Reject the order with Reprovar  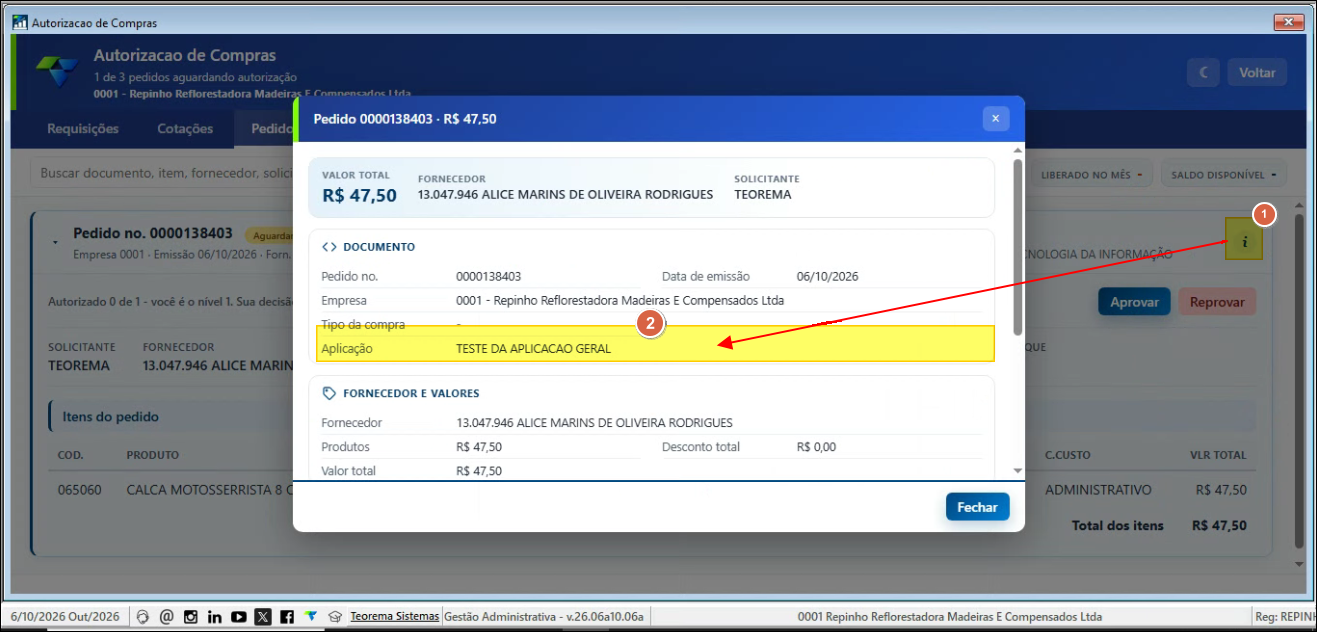point(1217,302)
